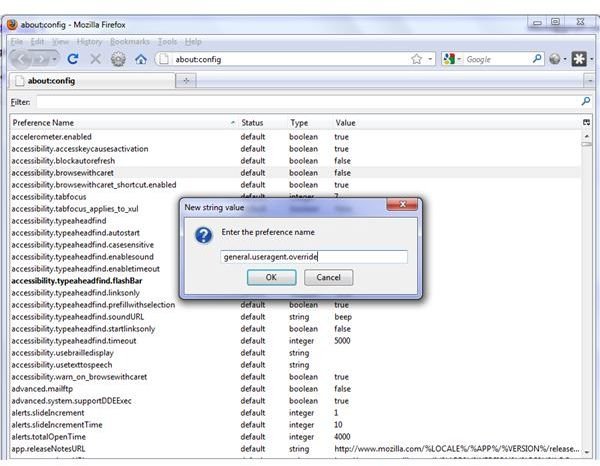Select the accelerometer.enabled row

[x=295, y=137]
